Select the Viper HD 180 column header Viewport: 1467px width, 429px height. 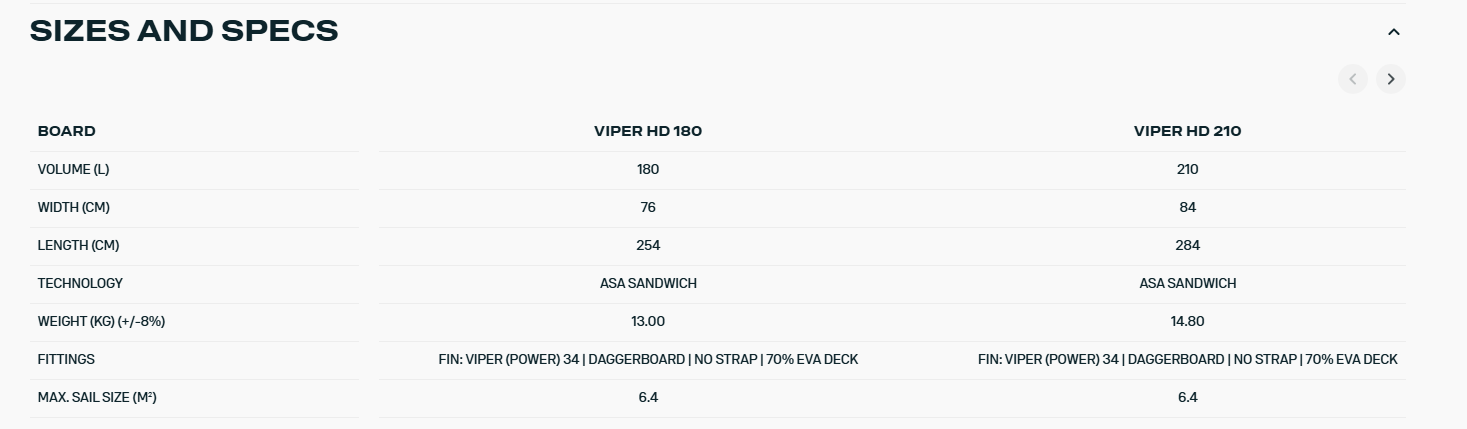648,131
